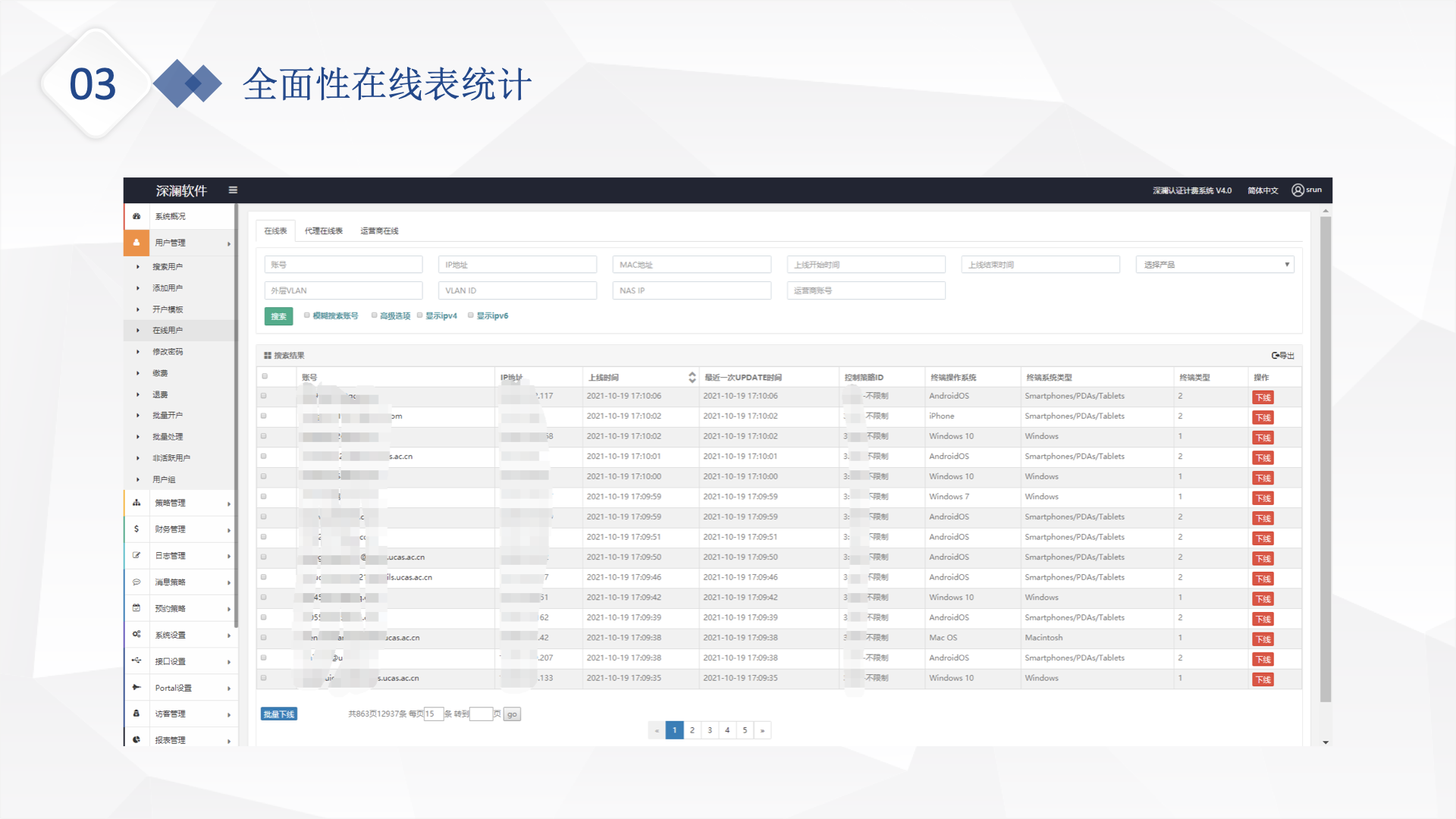Check the Mac OS row checkbox

point(264,638)
